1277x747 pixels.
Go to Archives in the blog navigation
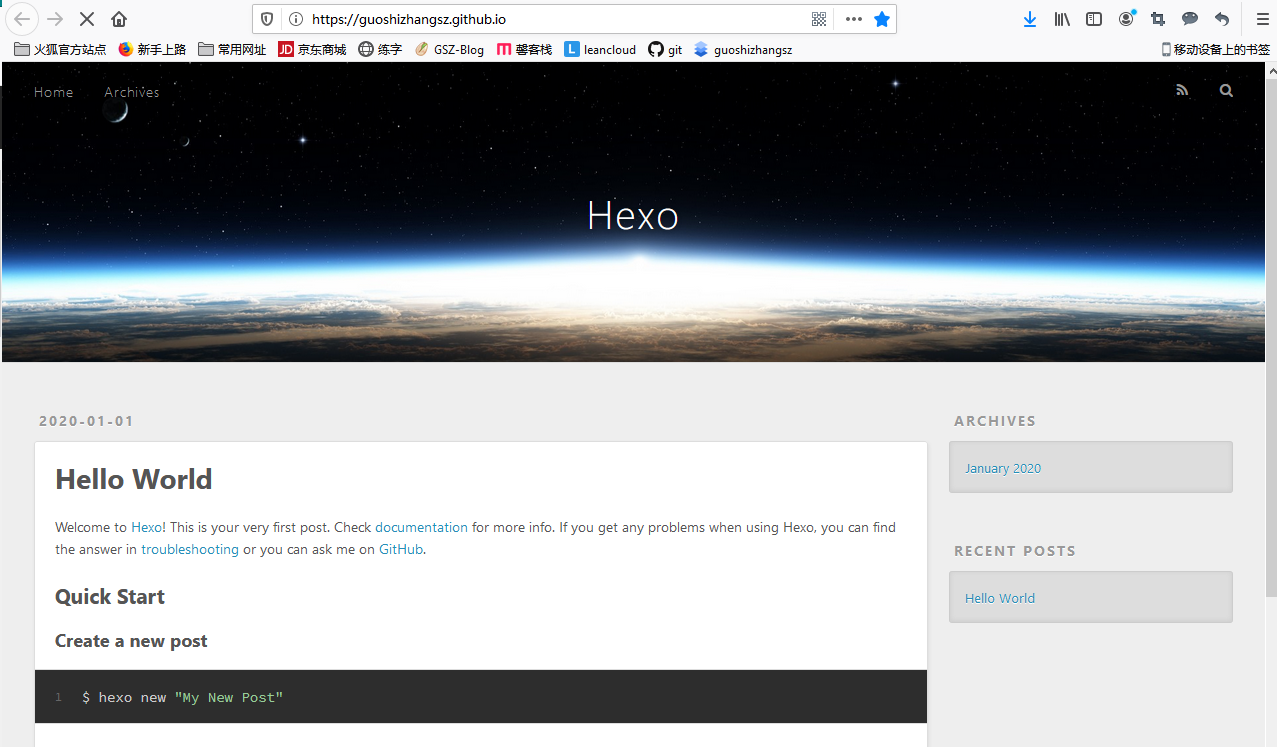point(131,92)
